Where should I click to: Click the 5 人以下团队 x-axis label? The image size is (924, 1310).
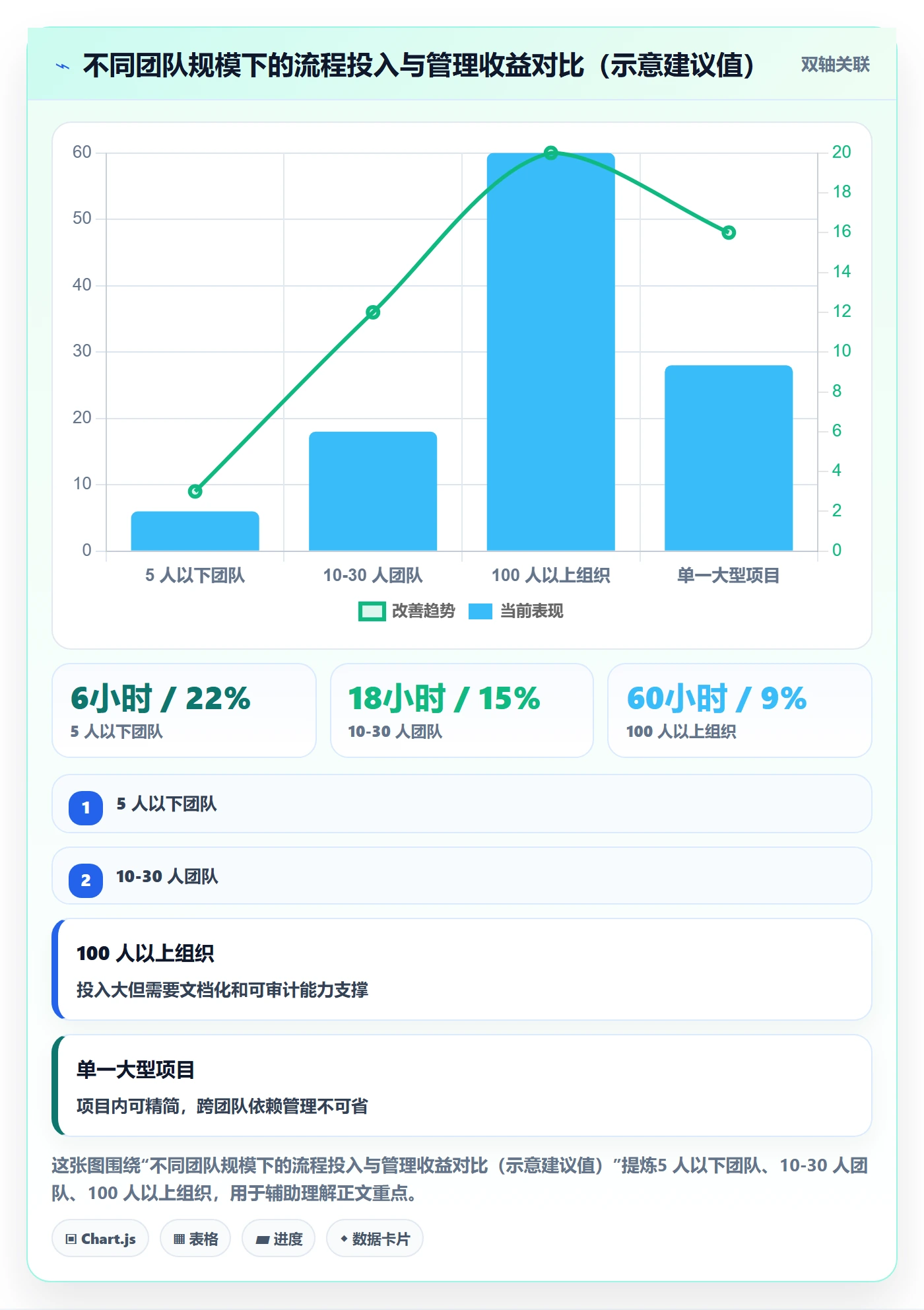(x=195, y=575)
